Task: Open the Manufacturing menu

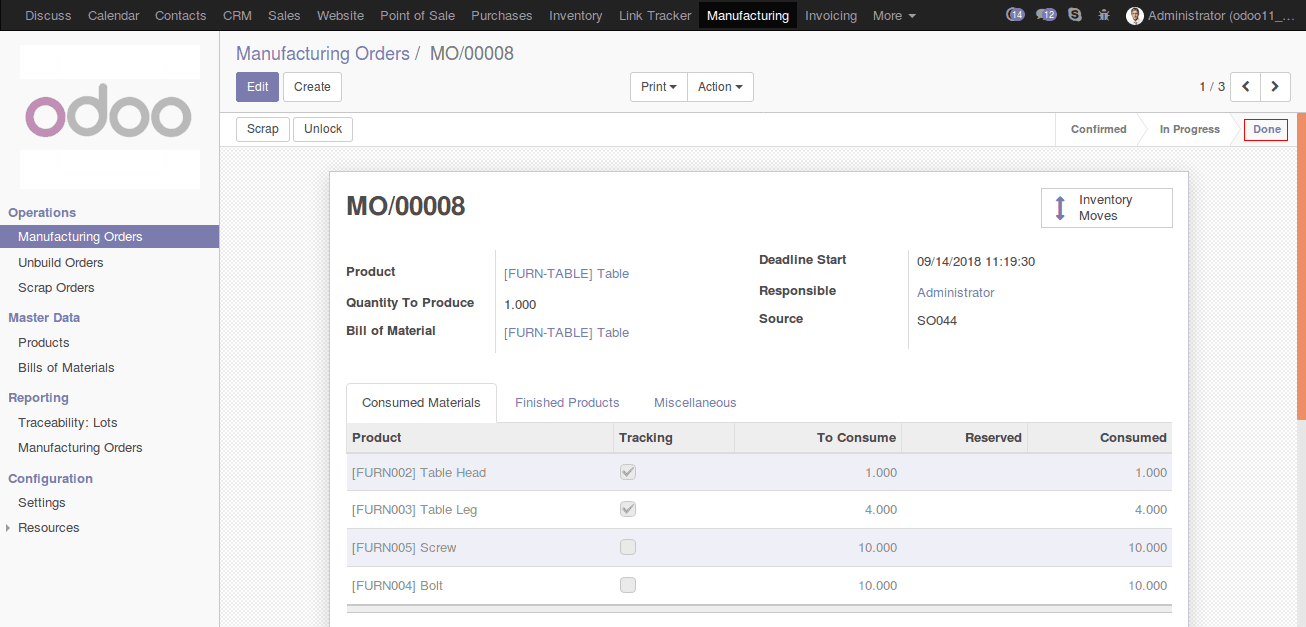Action: click(748, 15)
